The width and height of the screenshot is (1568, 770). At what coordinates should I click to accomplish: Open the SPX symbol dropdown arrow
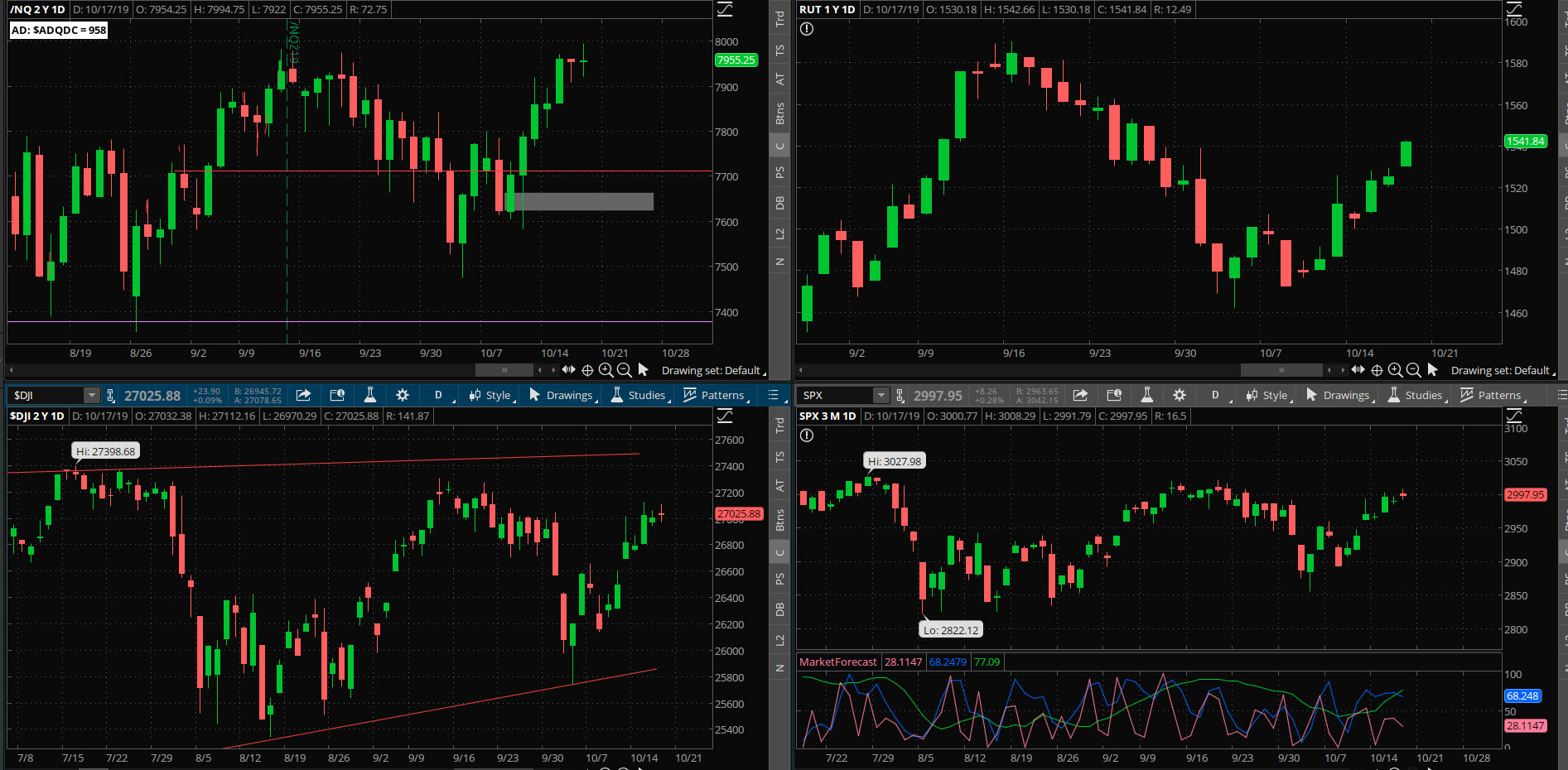(881, 396)
